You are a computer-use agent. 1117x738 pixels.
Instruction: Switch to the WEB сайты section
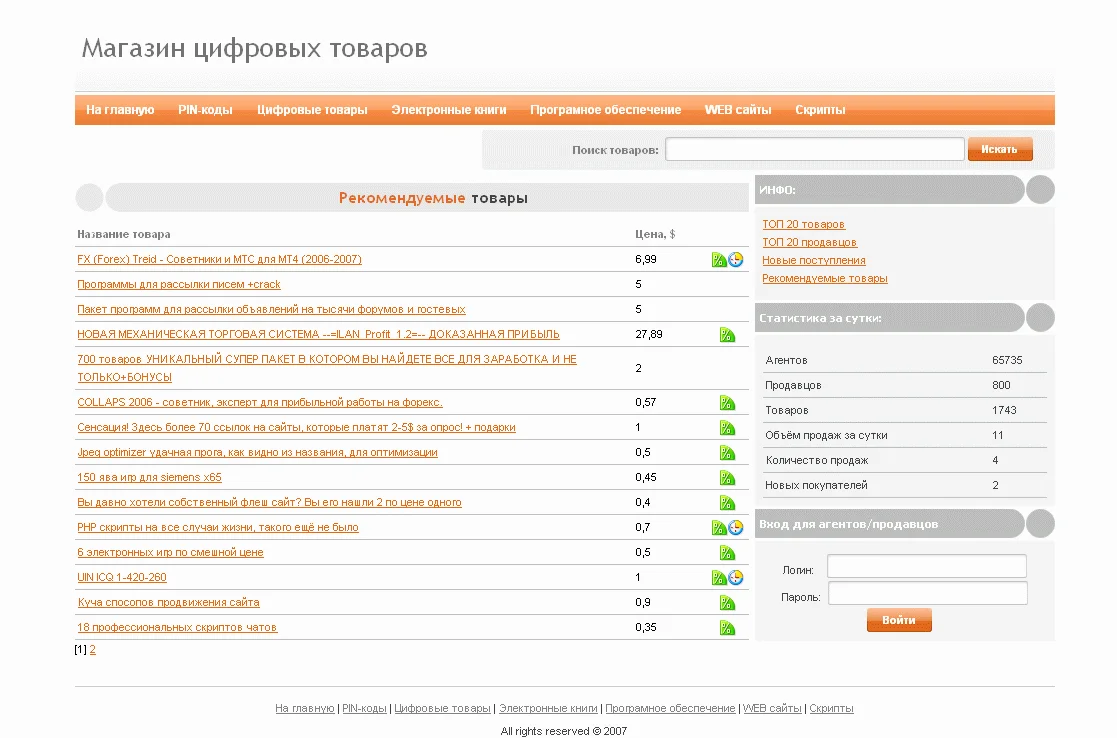pyautogui.click(x=737, y=110)
